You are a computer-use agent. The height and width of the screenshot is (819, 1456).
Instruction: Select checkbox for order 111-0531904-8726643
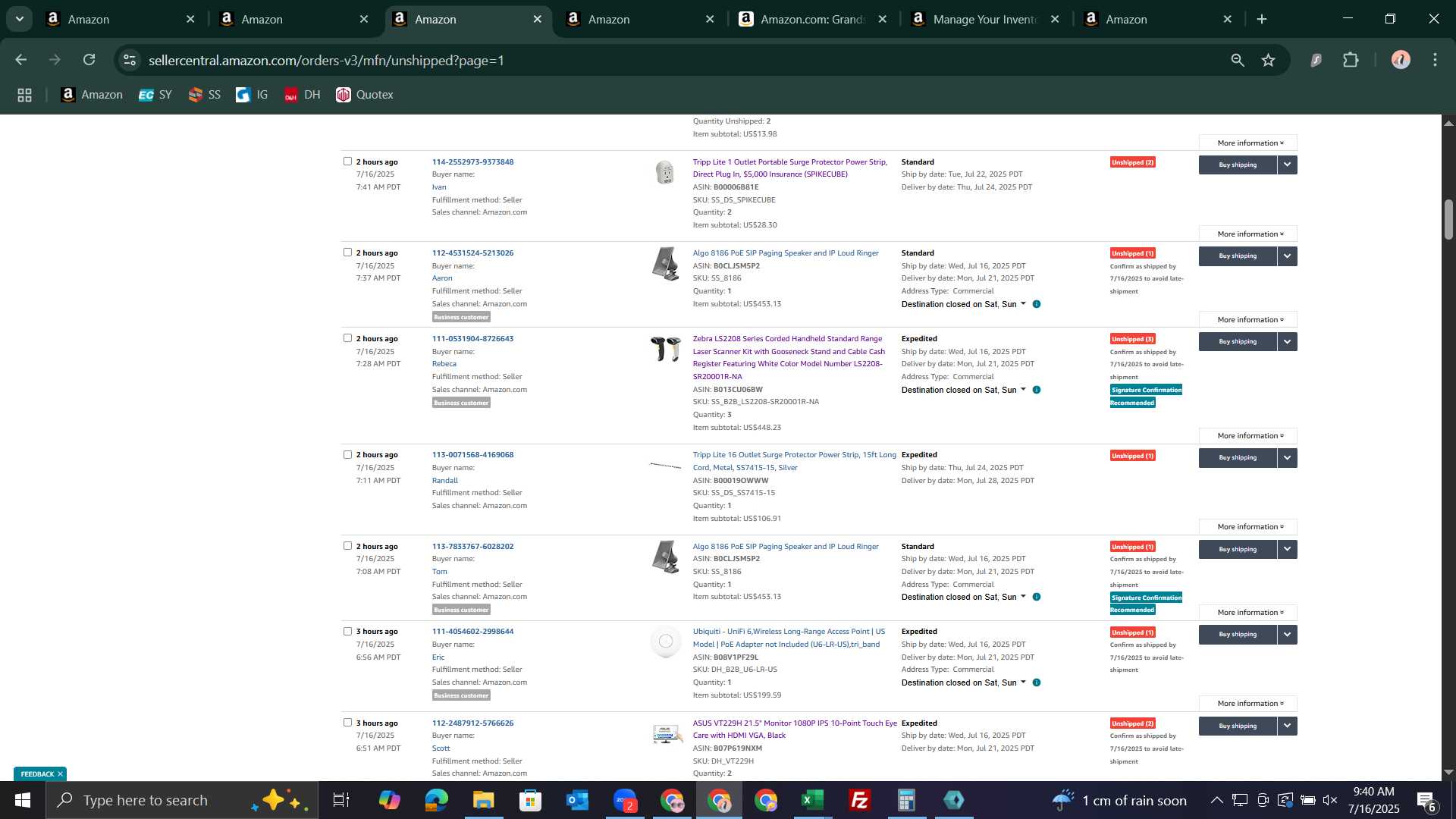347,337
